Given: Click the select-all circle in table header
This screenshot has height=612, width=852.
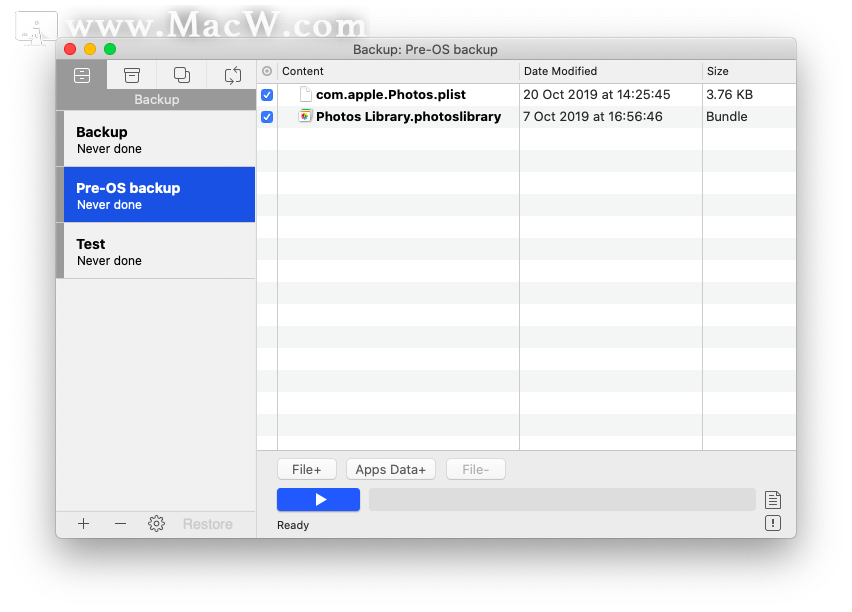Looking at the screenshot, I should pyautogui.click(x=267, y=71).
